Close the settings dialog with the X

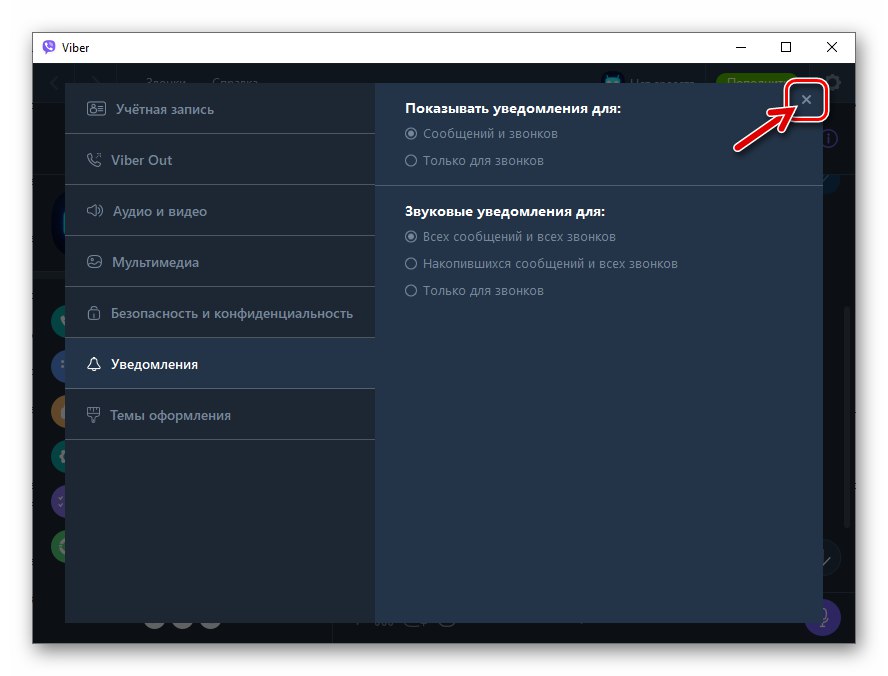tap(806, 100)
